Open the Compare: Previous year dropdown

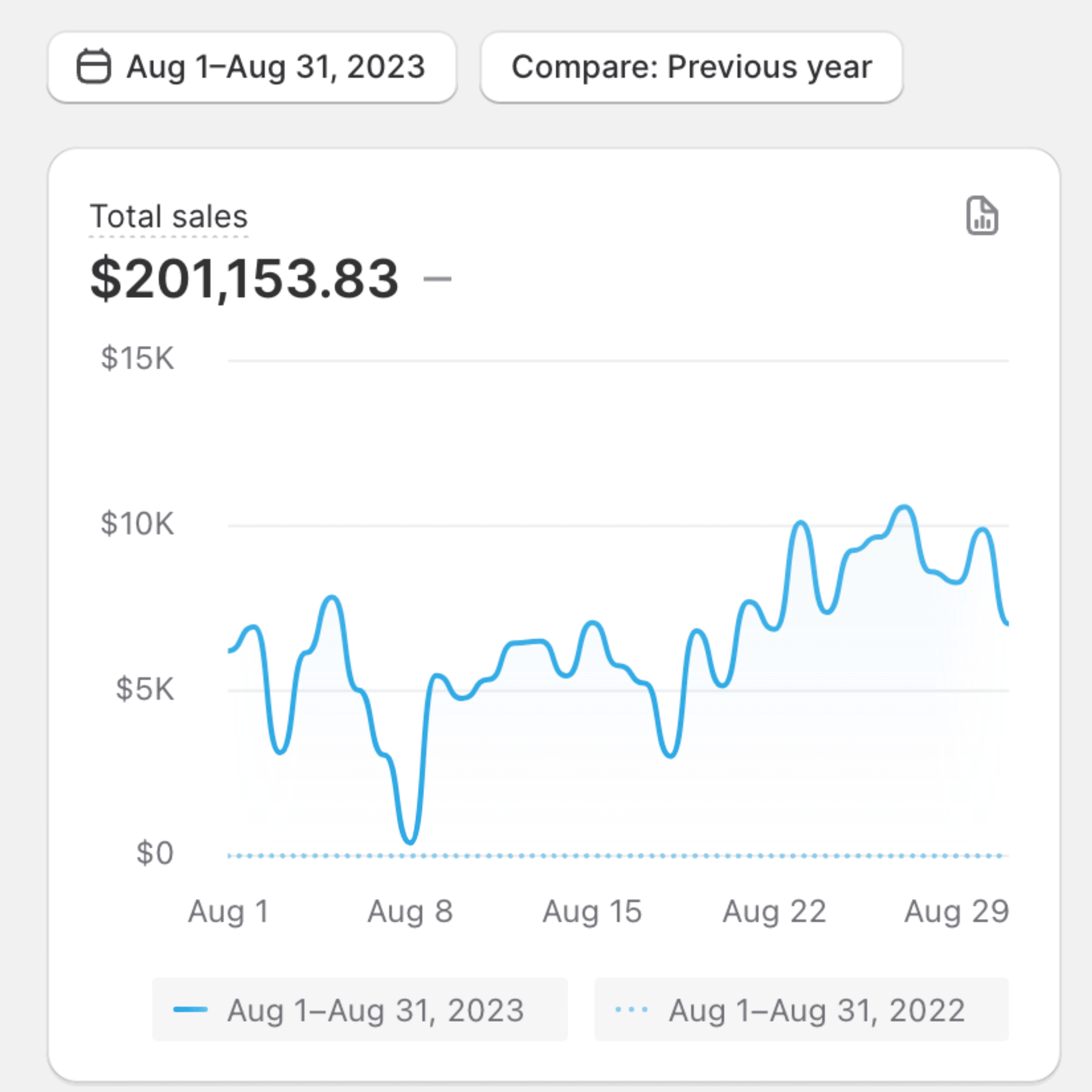(x=691, y=67)
